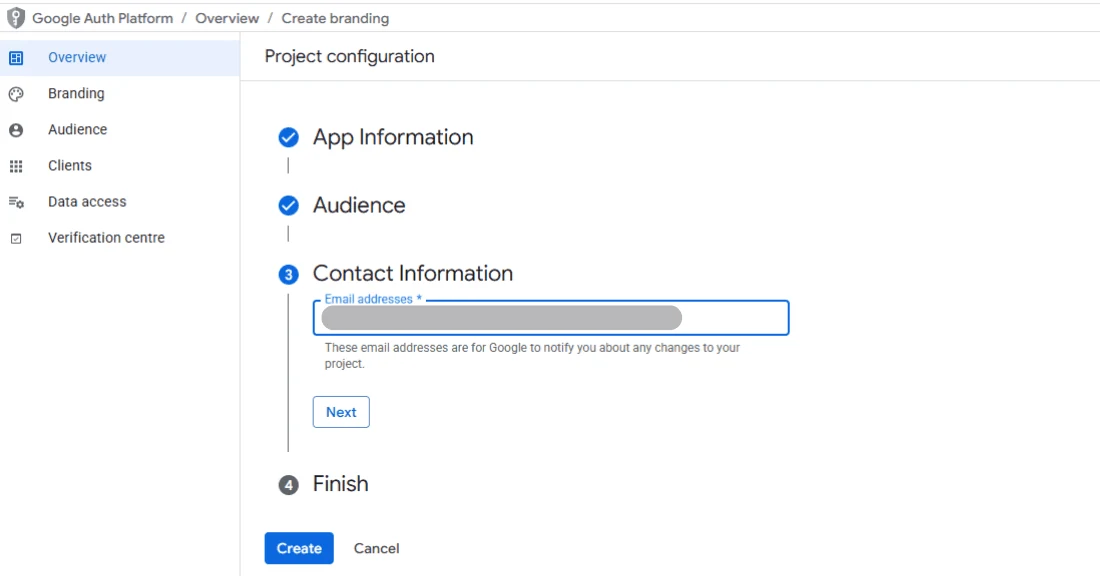The width and height of the screenshot is (1100, 576).
Task: Click Google Auth Platform breadcrumb link
Action: (102, 18)
